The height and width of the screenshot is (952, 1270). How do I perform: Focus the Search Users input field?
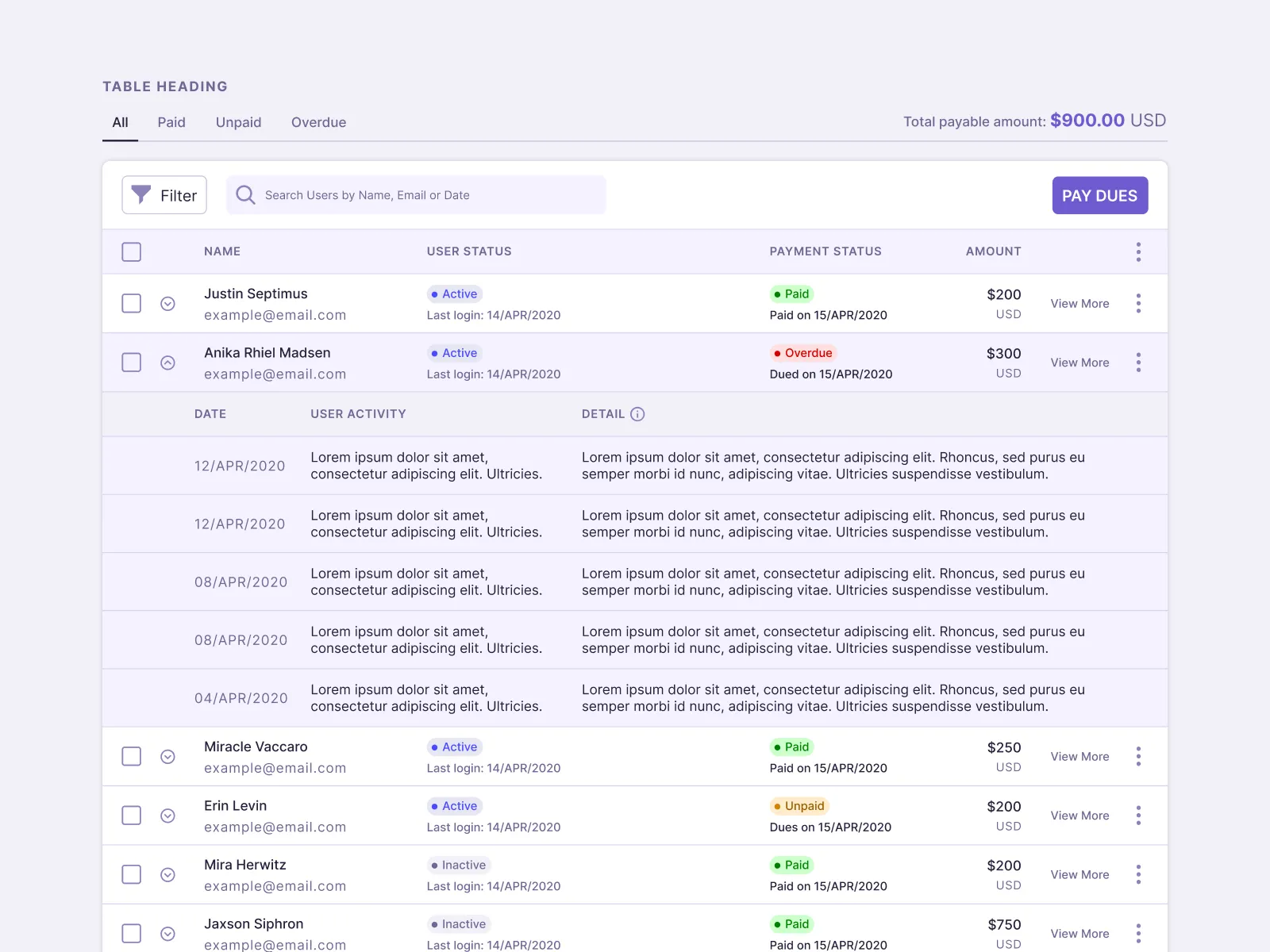tap(429, 195)
